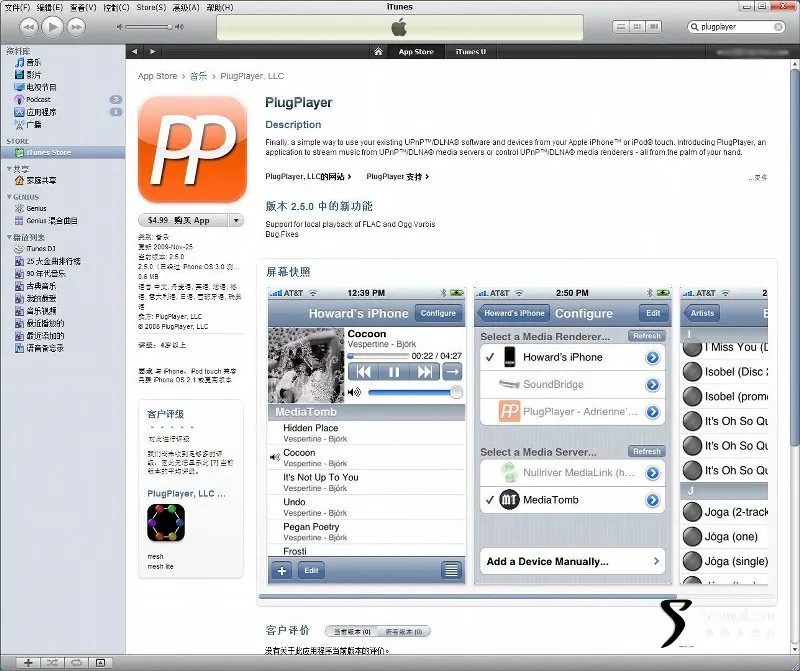Image resolution: width=800 pixels, height=671 pixels.
Task: Expand the description with 更多
Action: click(758, 178)
